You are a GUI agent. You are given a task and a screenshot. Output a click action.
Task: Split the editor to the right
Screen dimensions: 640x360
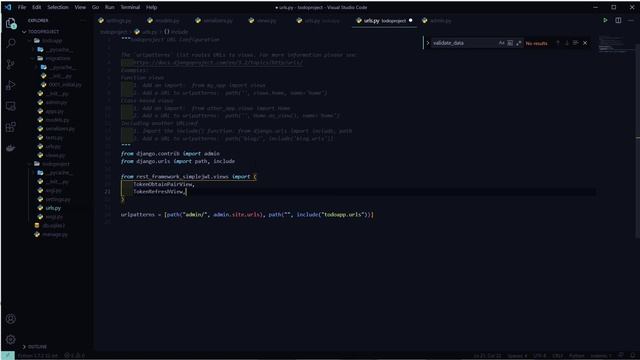(x=618, y=20)
